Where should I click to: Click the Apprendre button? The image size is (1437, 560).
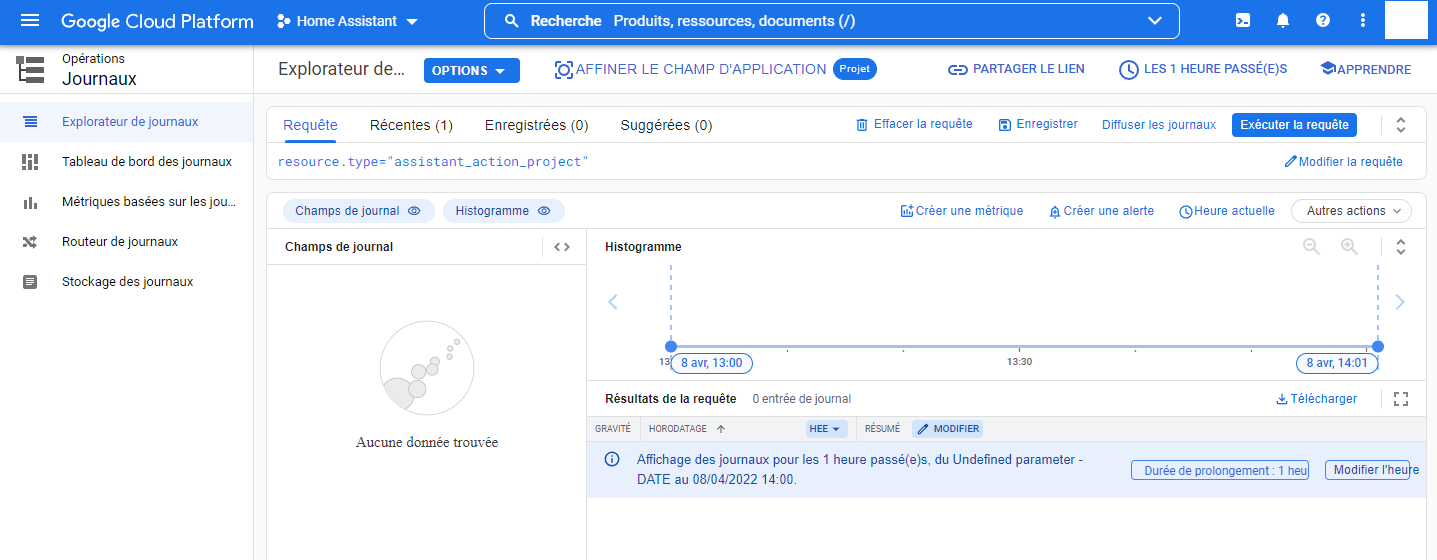(x=1365, y=70)
